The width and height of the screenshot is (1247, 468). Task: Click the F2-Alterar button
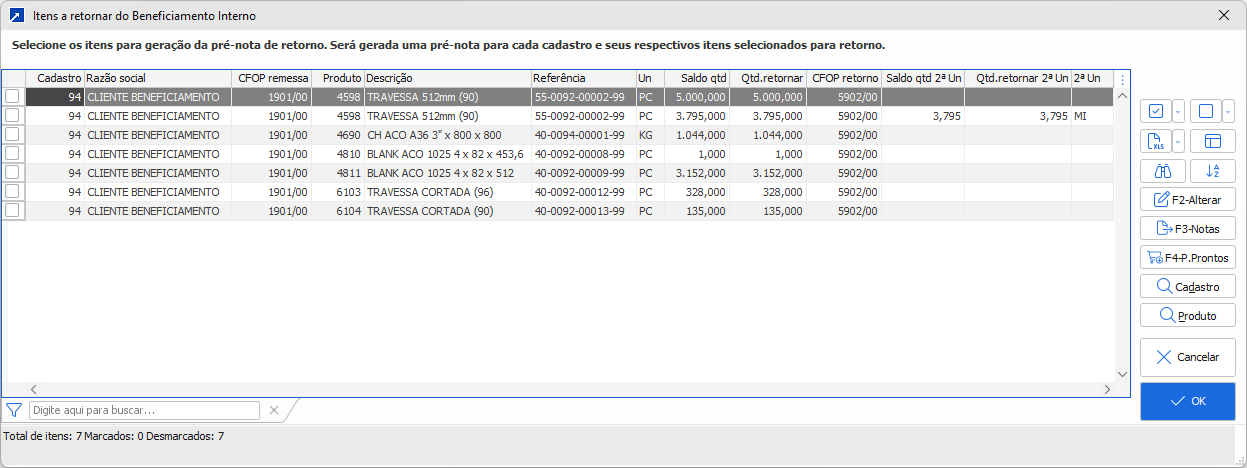1188,199
